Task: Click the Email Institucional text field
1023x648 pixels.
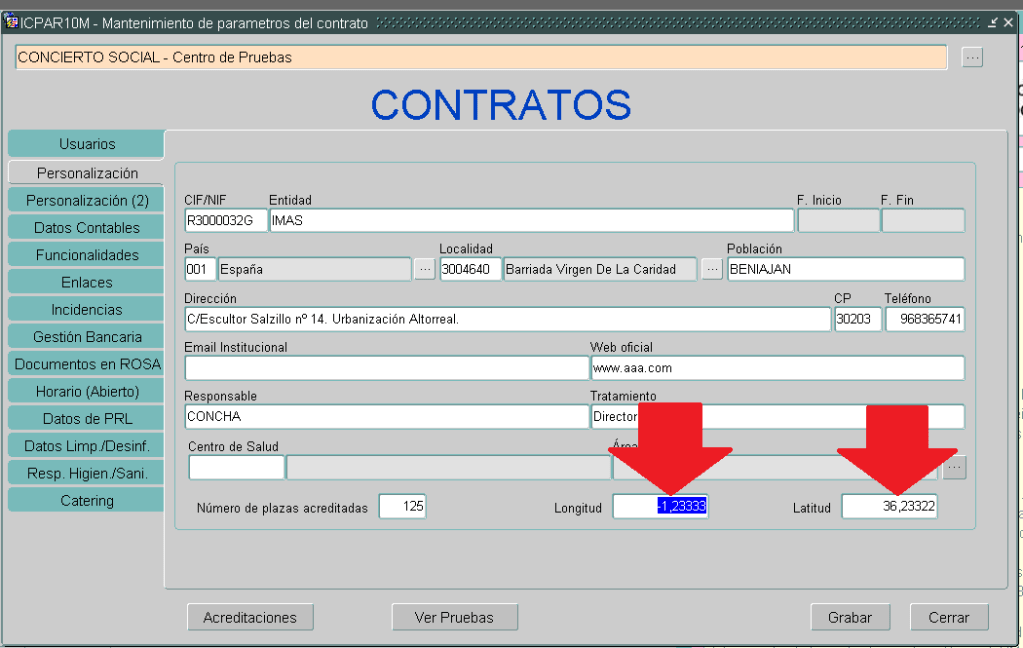Action: (x=386, y=368)
